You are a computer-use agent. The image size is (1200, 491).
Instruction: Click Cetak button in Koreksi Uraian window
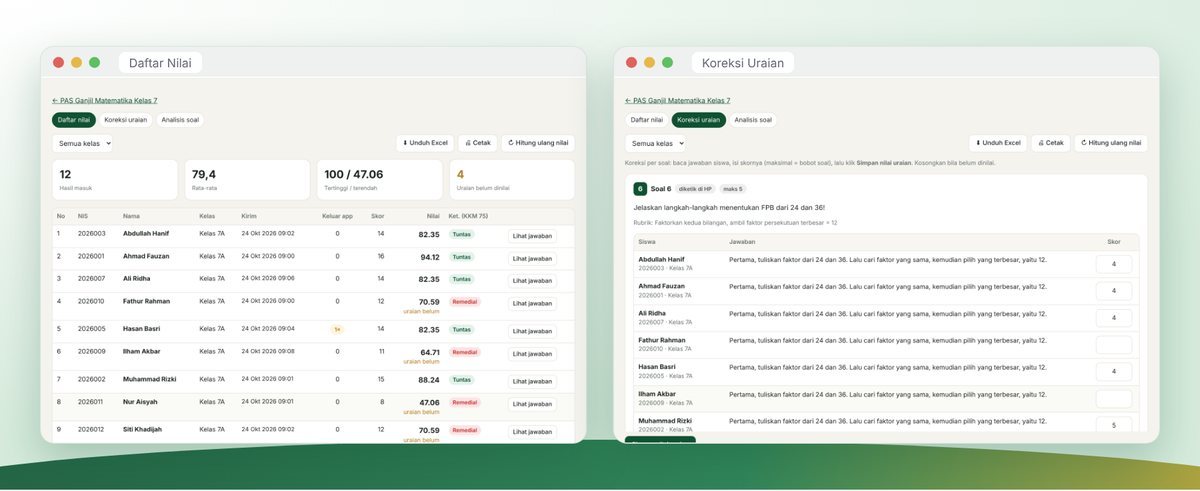pyautogui.click(x=1051, y=143)
